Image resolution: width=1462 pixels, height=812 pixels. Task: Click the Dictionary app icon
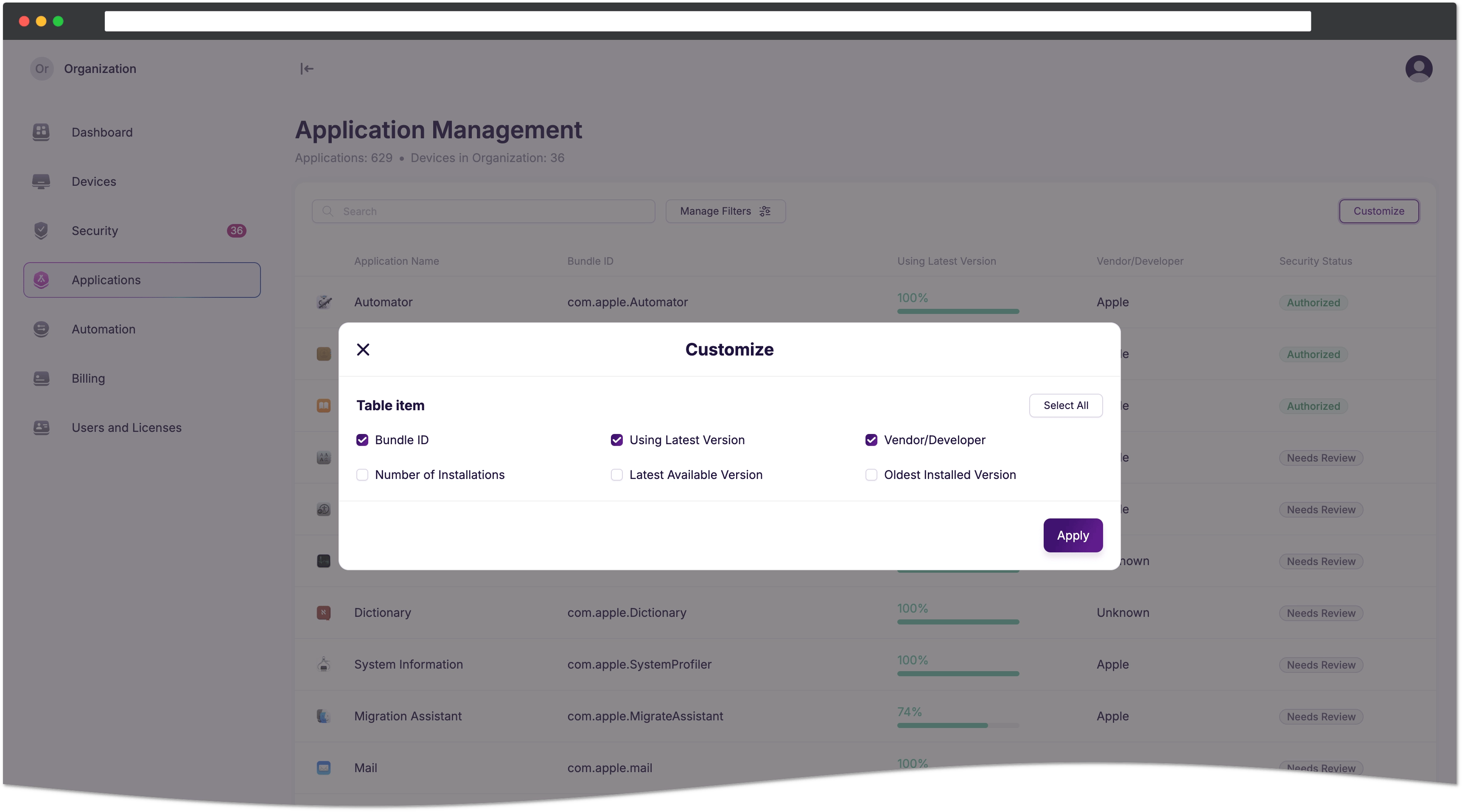[x=324, y=613]
